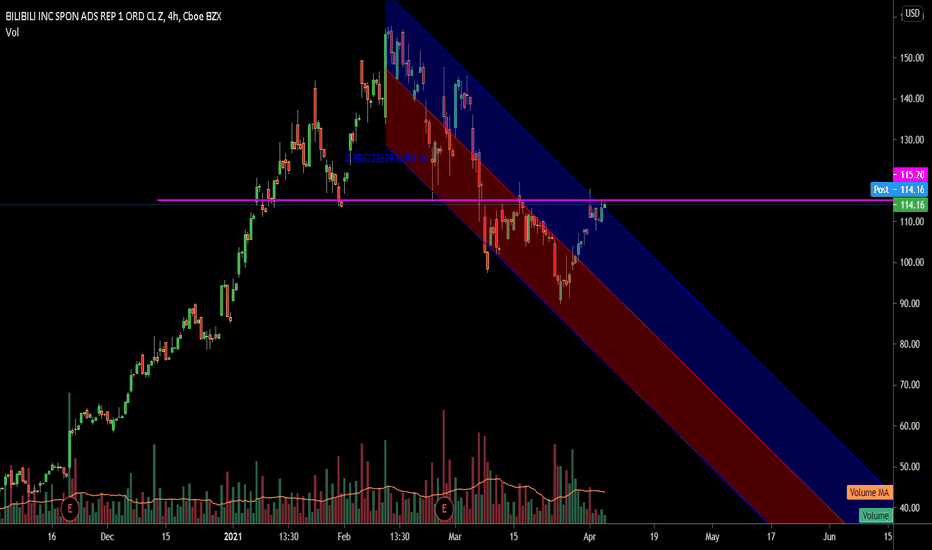
Task: Click the Dec date axis label
Action: pyautogui.click(x=107, y=537)
